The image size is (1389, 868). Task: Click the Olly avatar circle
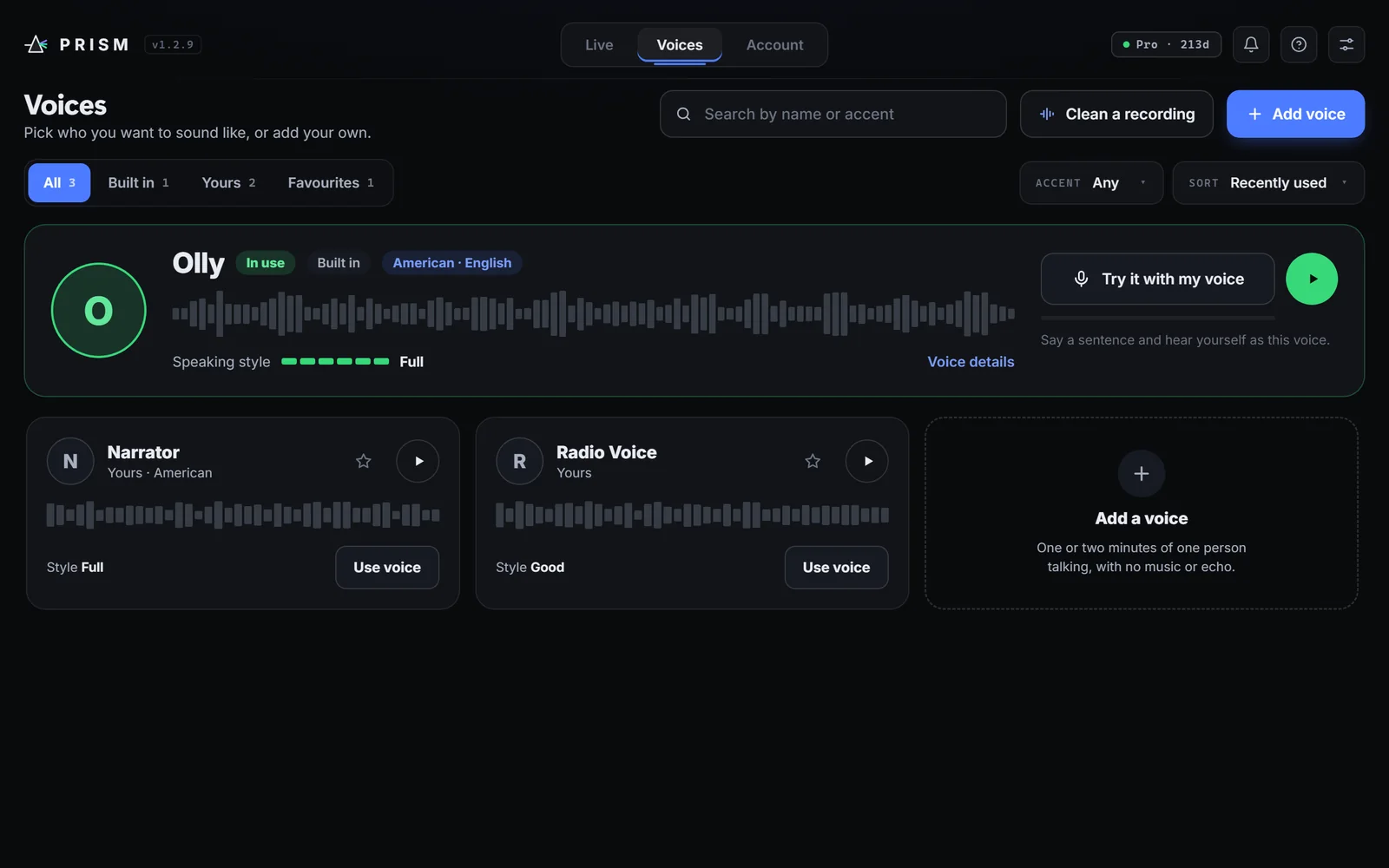99,310
